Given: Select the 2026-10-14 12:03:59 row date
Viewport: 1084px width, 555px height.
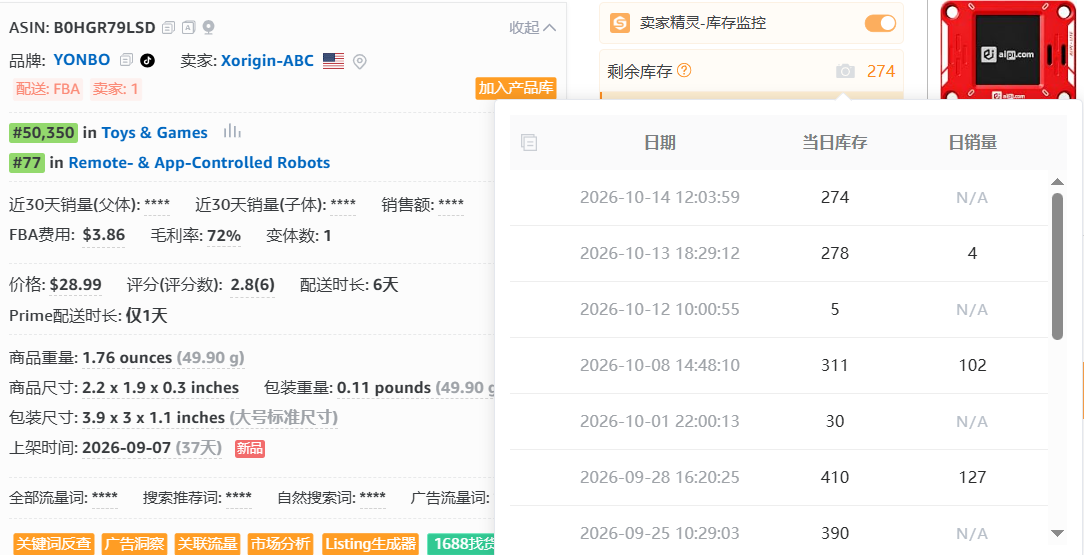Looking at the screenshot, I should (660, 198).
